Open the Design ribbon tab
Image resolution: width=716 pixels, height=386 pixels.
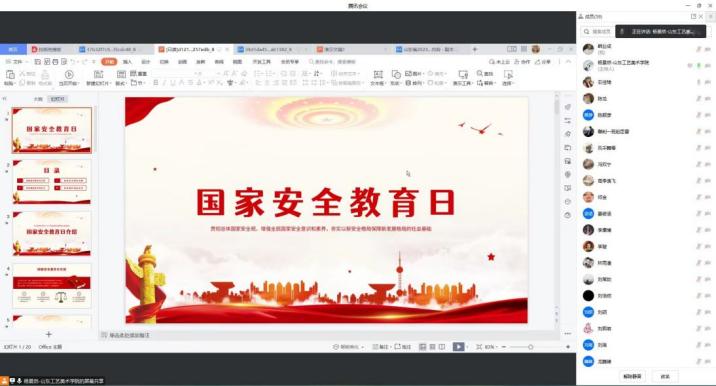[146, 62]
